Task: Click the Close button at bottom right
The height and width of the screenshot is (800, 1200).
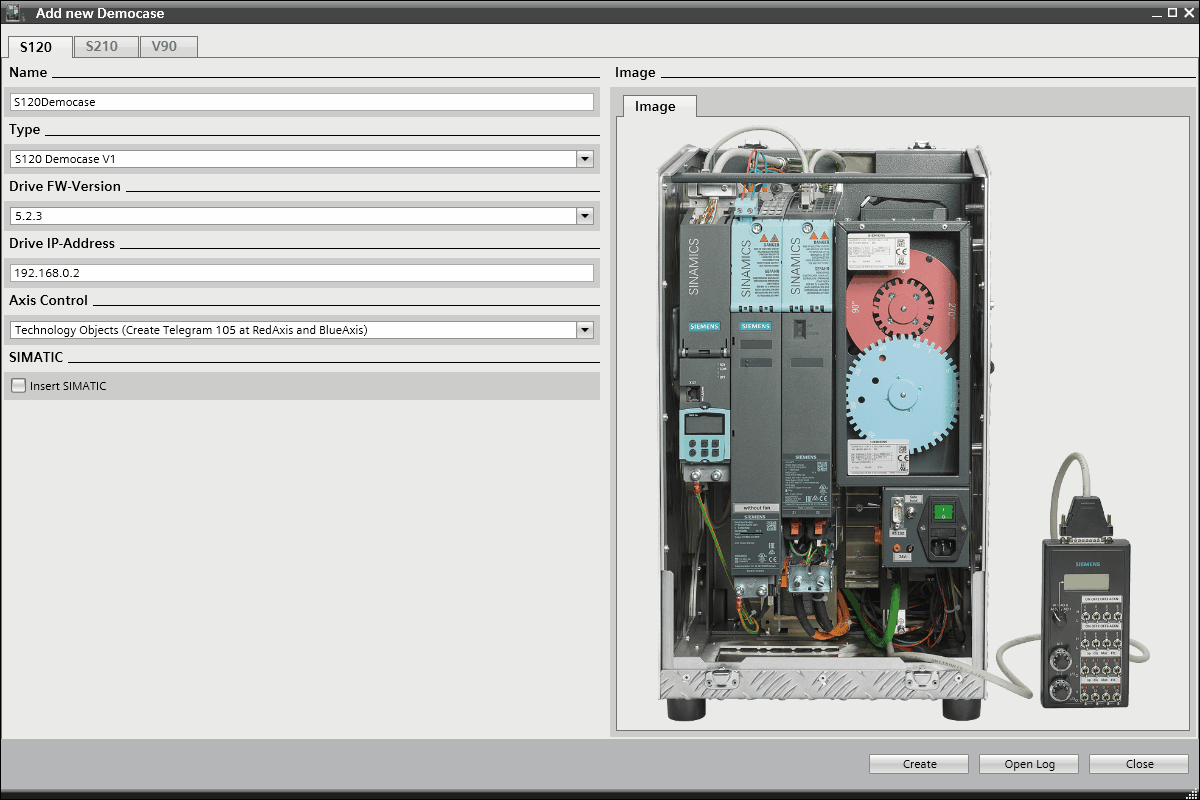Action: (x=1139, y=764)
